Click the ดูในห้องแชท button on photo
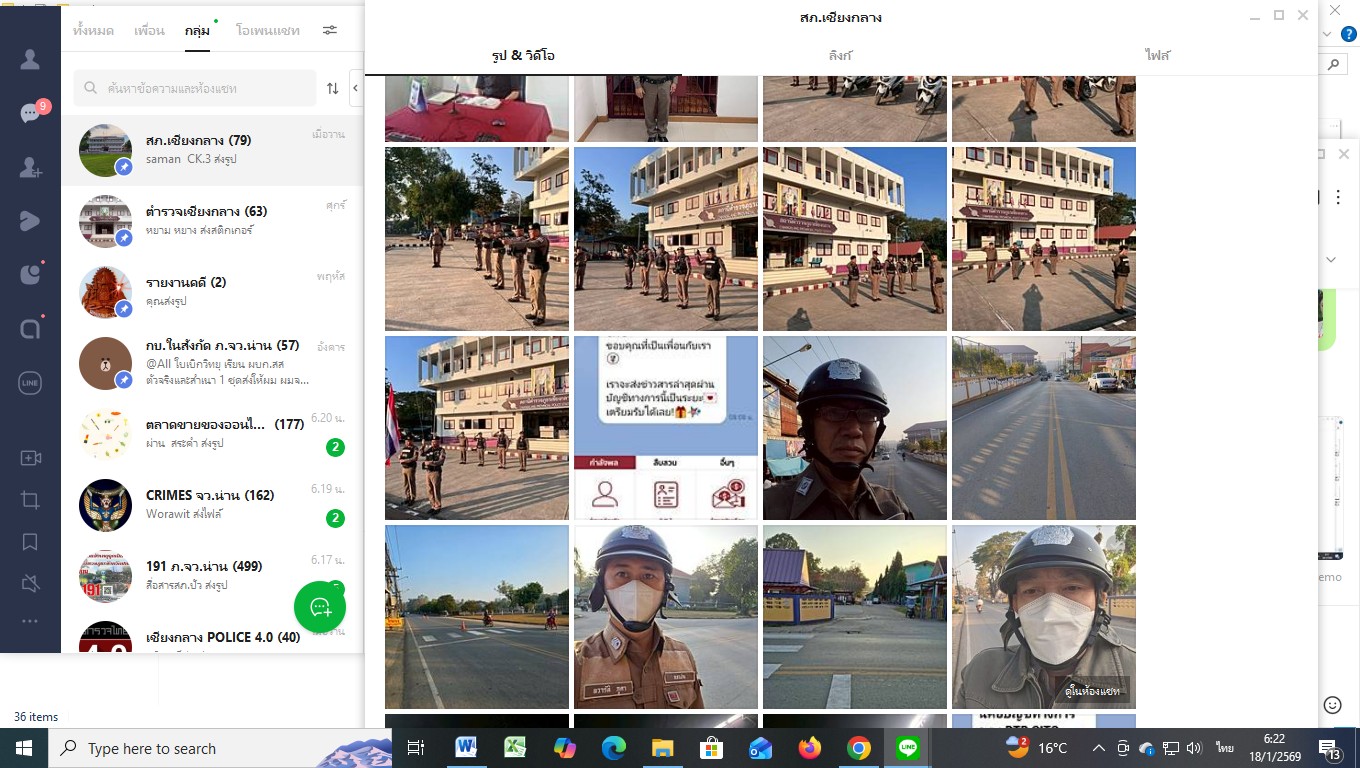1360x768 pixels. (x=1092, y=691)
